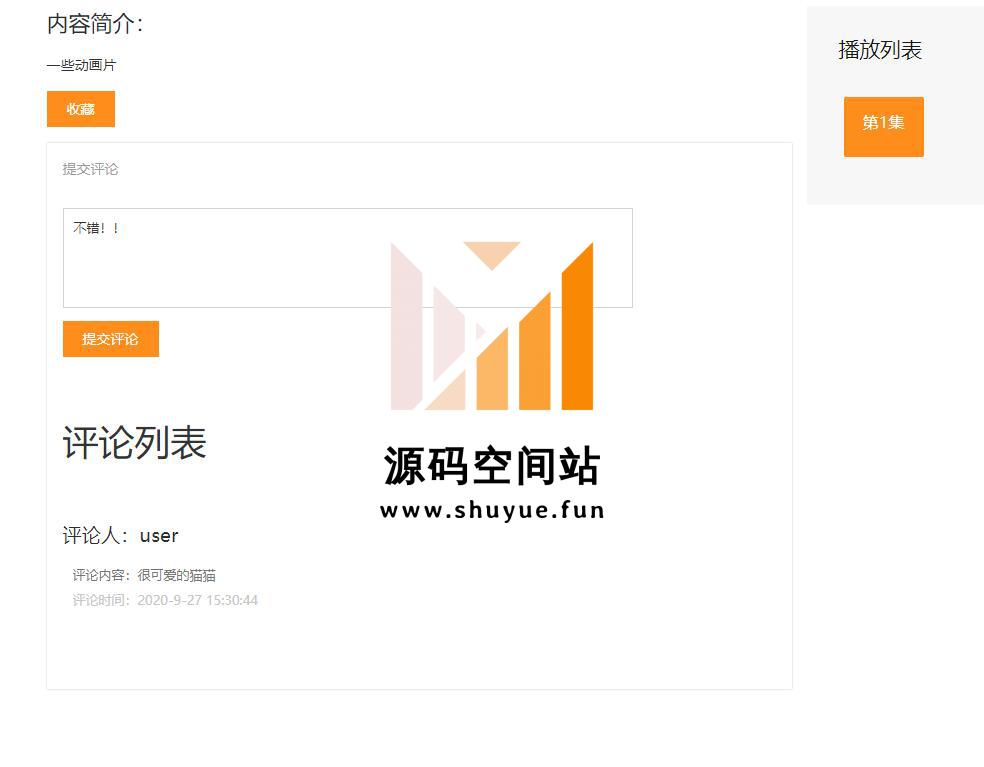Click the 评论列表 heading

click(x=134, y=442)
